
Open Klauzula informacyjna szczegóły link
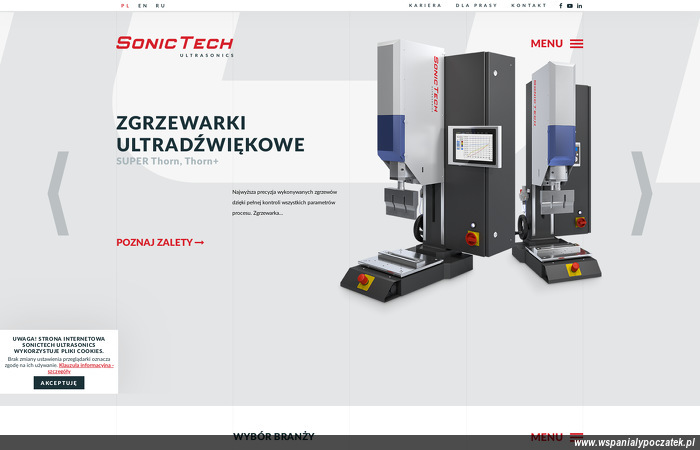tap(81, 368)
